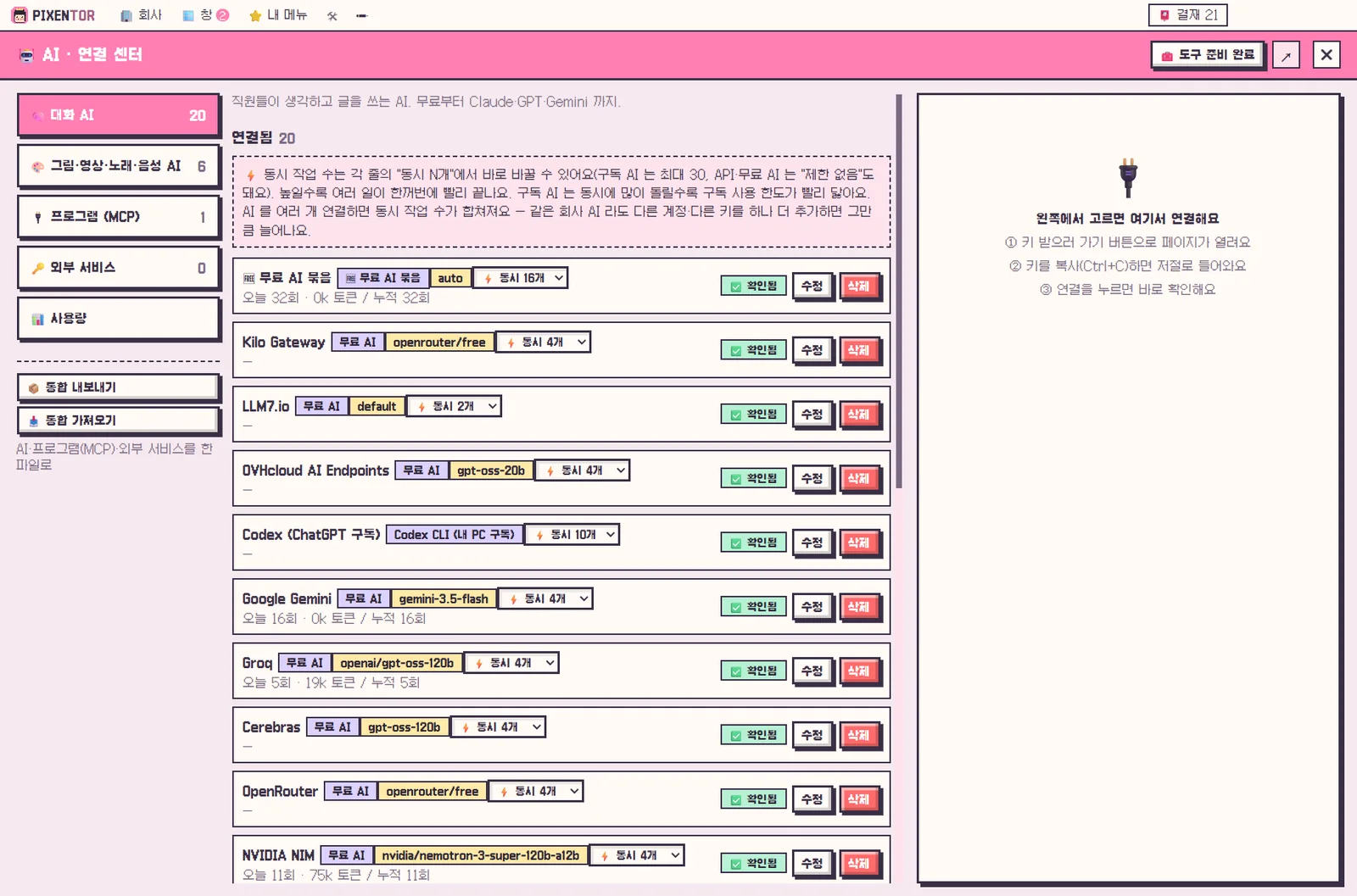
Task: Click 확인됨 status badge for Cerebras
Action: click(753, 736)
